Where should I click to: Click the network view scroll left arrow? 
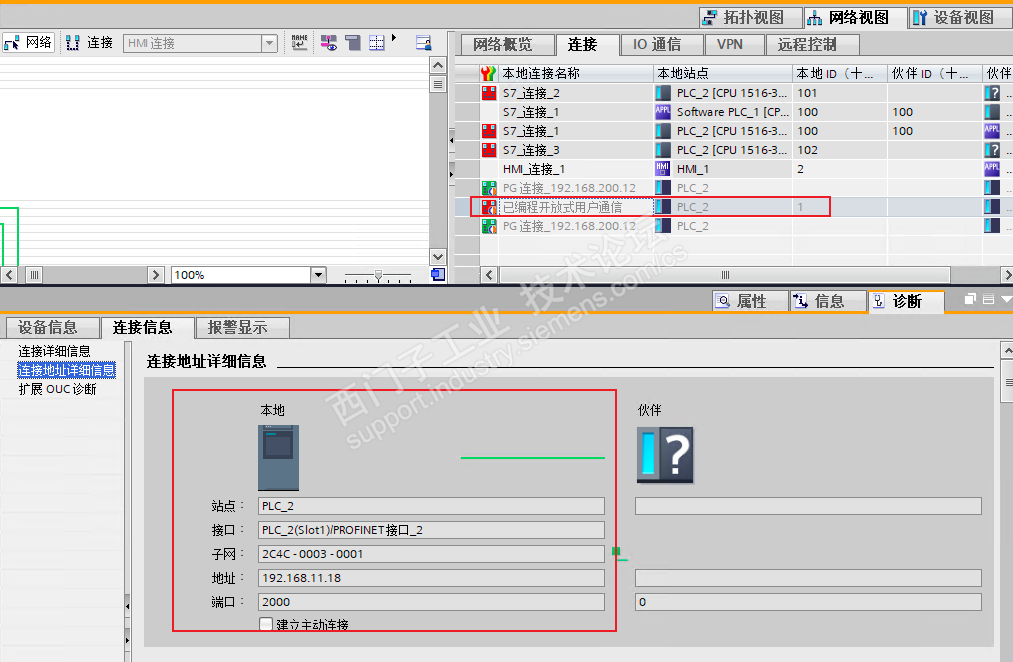pos(8,274)
